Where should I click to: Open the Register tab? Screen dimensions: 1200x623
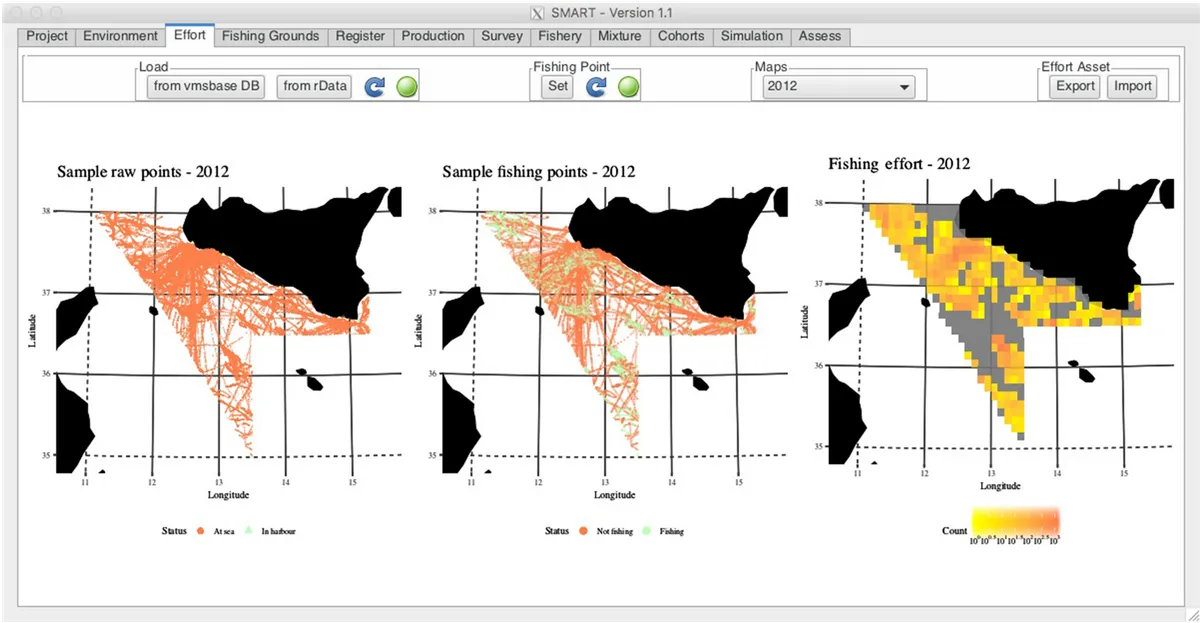click(x=360, y=36)
